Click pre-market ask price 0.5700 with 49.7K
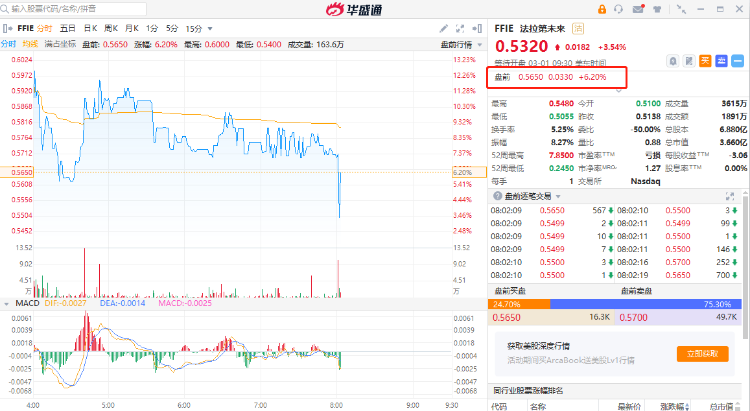 (678, 317)
